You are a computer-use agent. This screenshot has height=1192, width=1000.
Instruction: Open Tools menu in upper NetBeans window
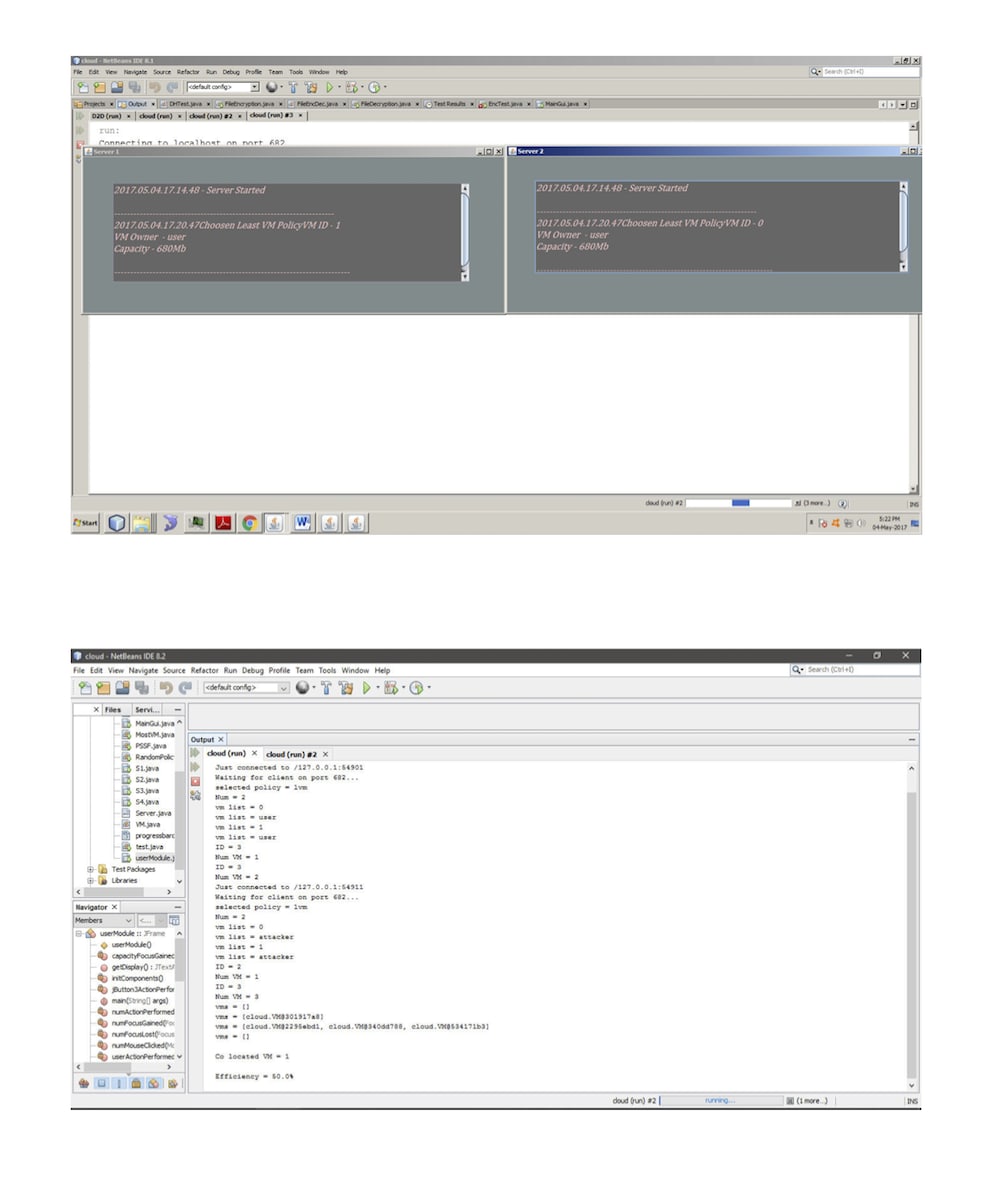coord(296,72)
